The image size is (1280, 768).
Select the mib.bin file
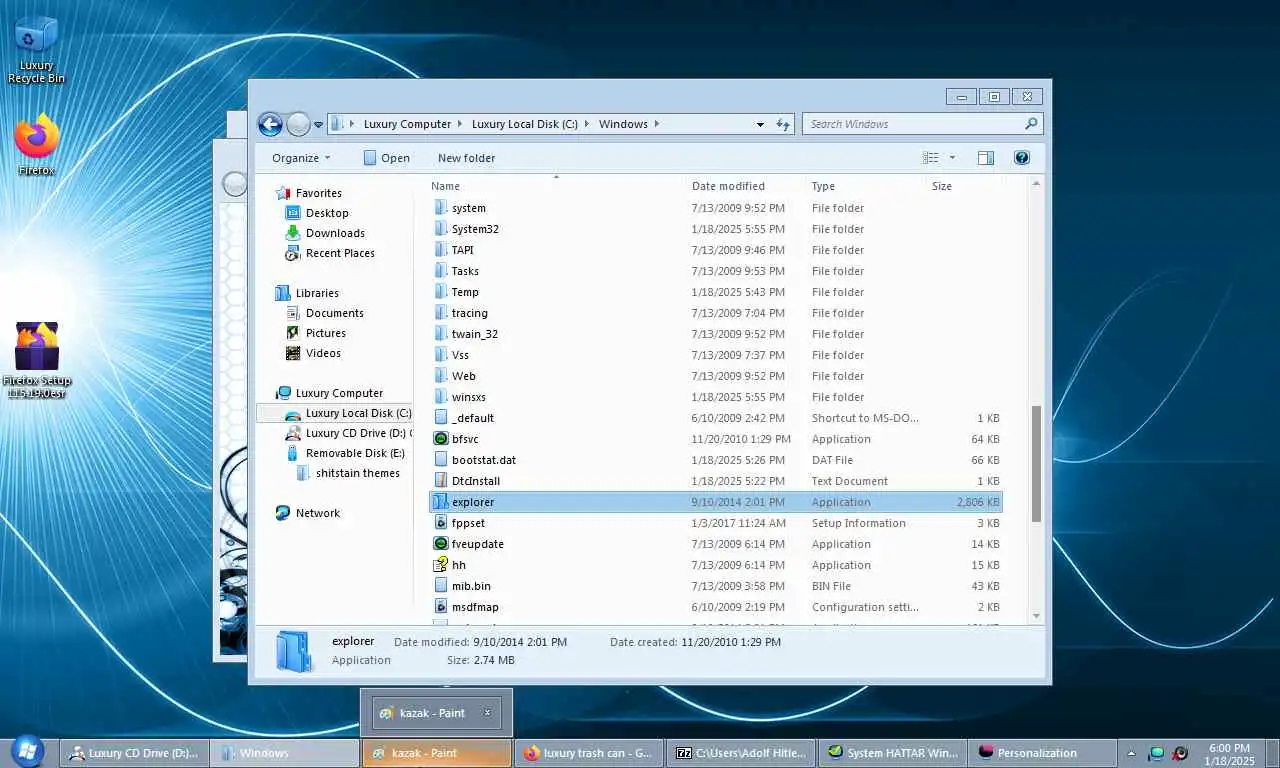tap(471, 586)
